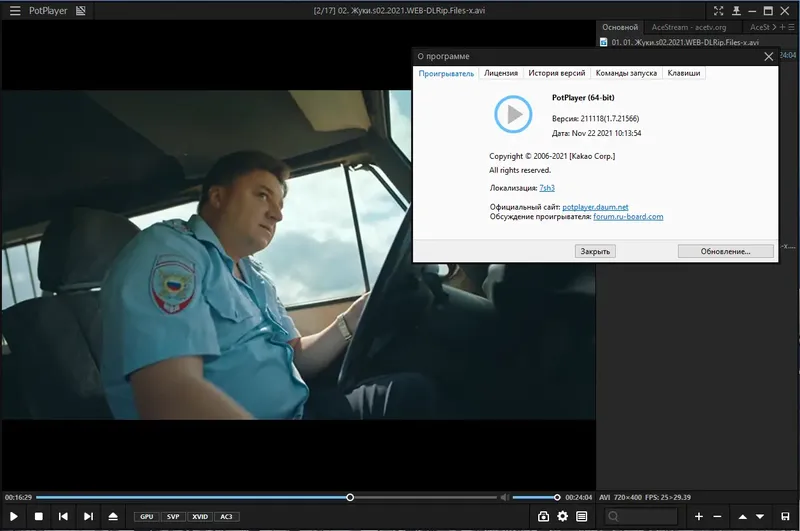800x531 pixels.
Task: Toggle fullscreen with the expand arrows icon
Action: (718, 11)
